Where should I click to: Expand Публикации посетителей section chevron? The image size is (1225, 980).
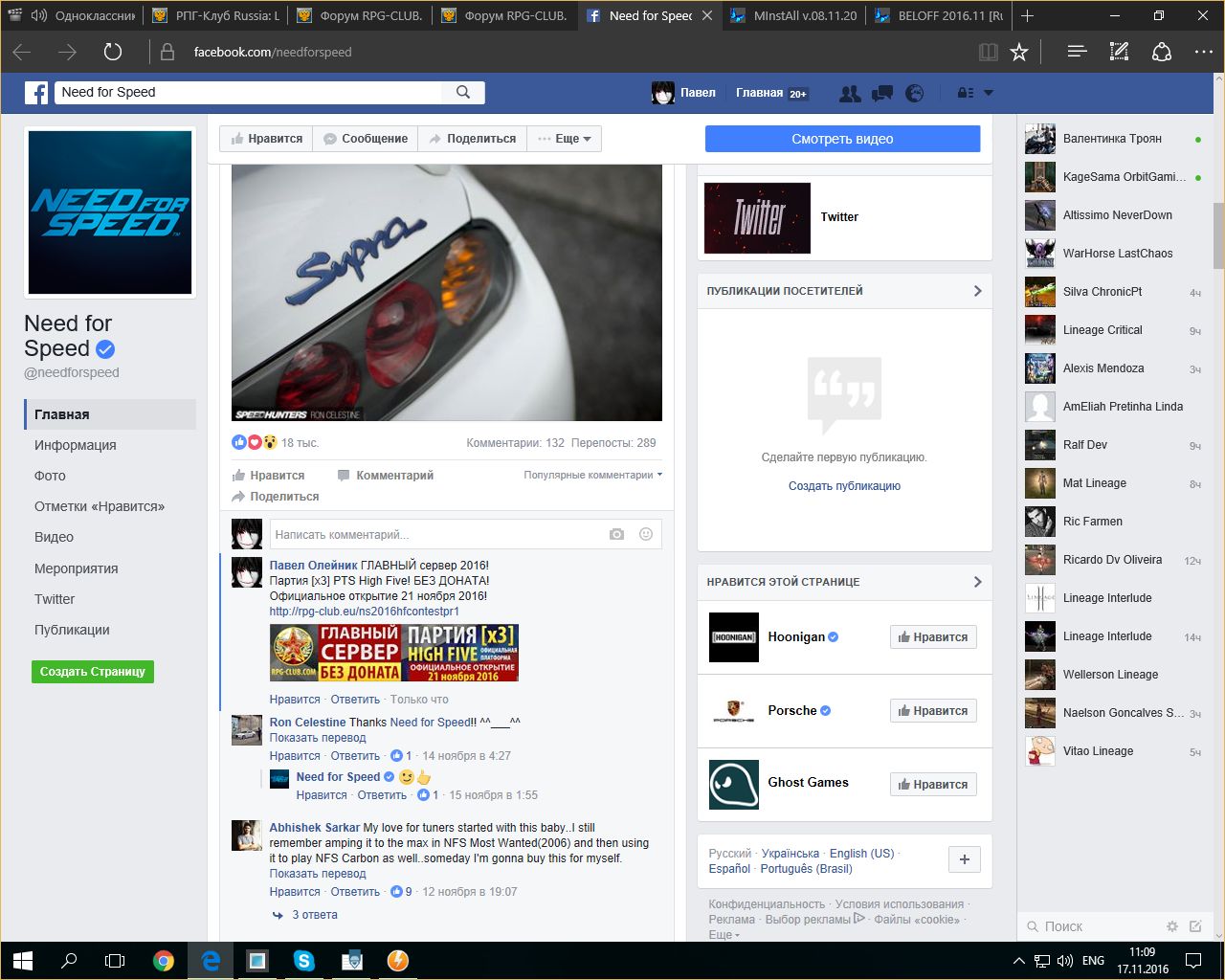pyautogui.click(x=977, y=291)
